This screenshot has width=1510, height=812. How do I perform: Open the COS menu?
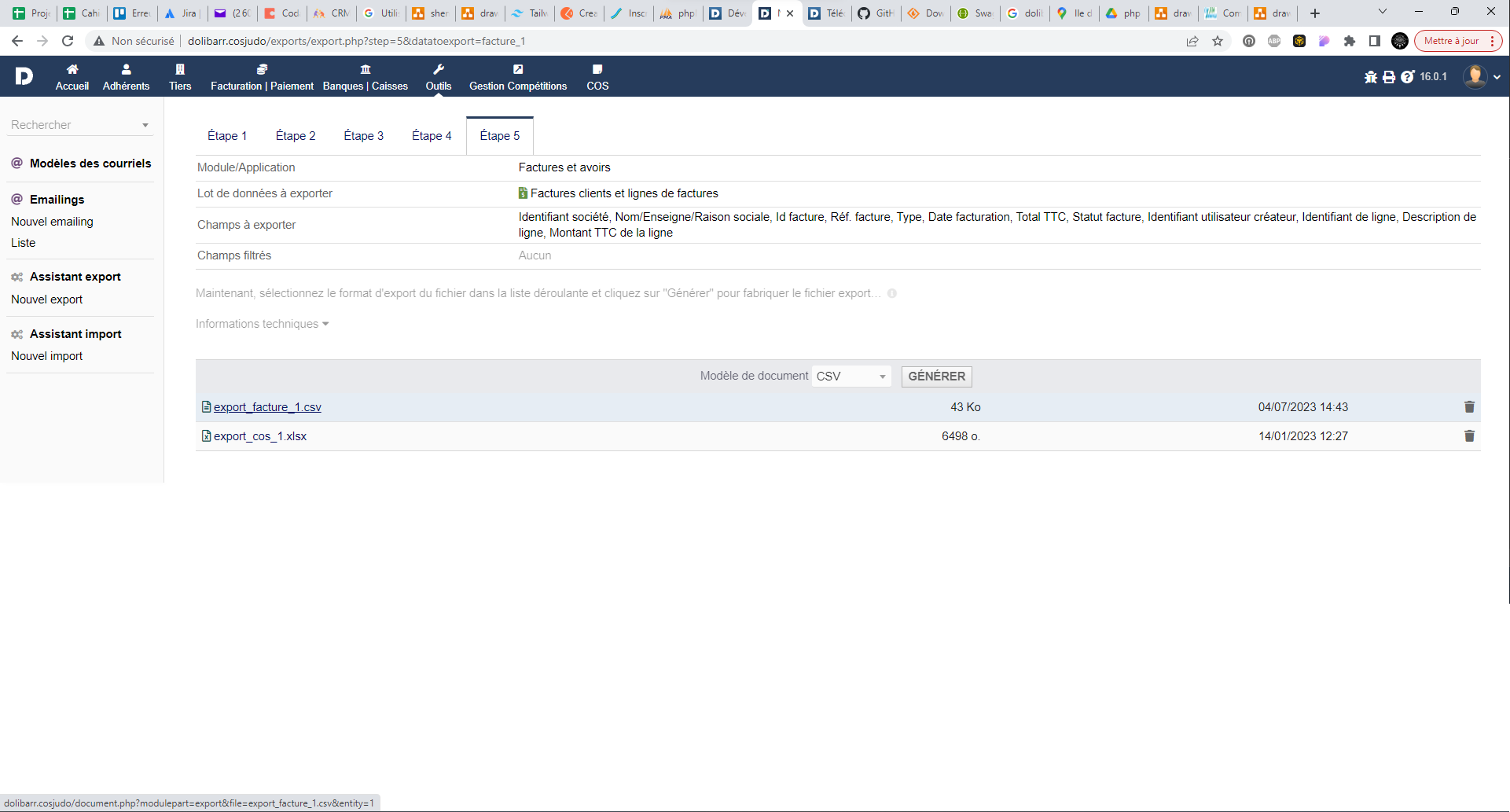pos(597,77)
